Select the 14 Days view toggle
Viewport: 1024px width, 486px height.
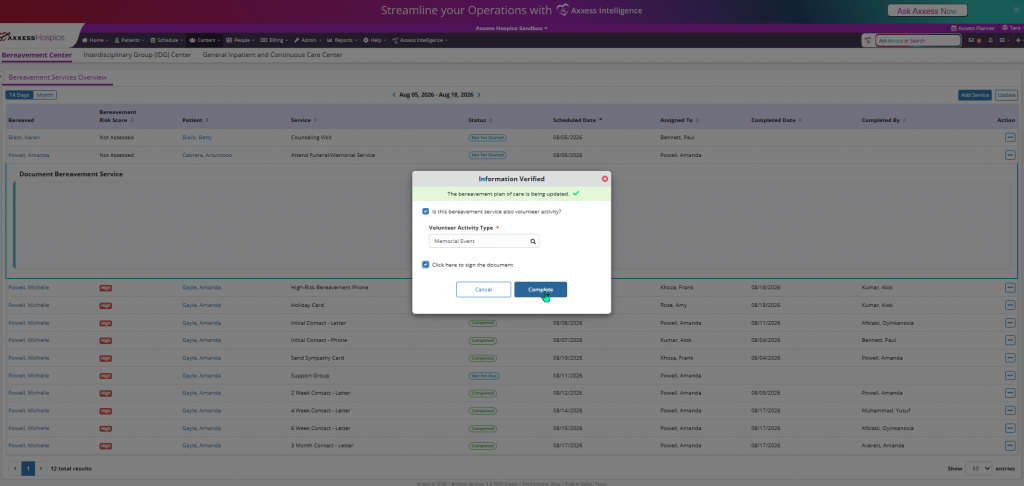19,95
